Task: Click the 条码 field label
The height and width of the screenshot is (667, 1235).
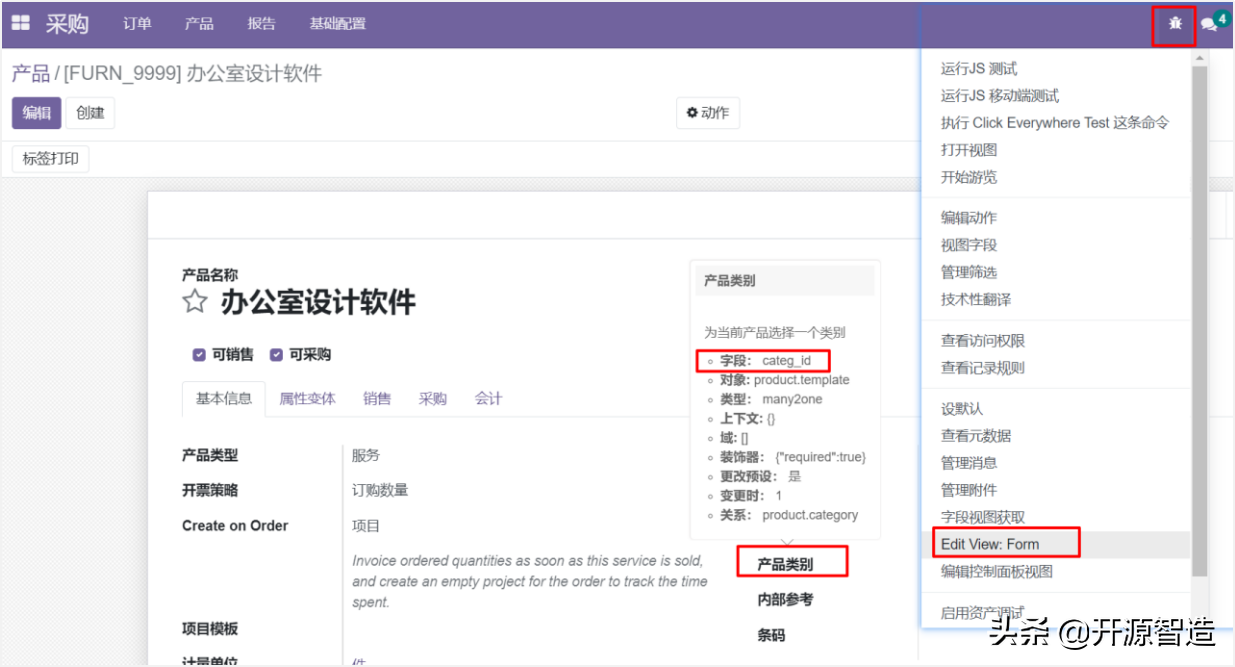Action: point(771,635)
